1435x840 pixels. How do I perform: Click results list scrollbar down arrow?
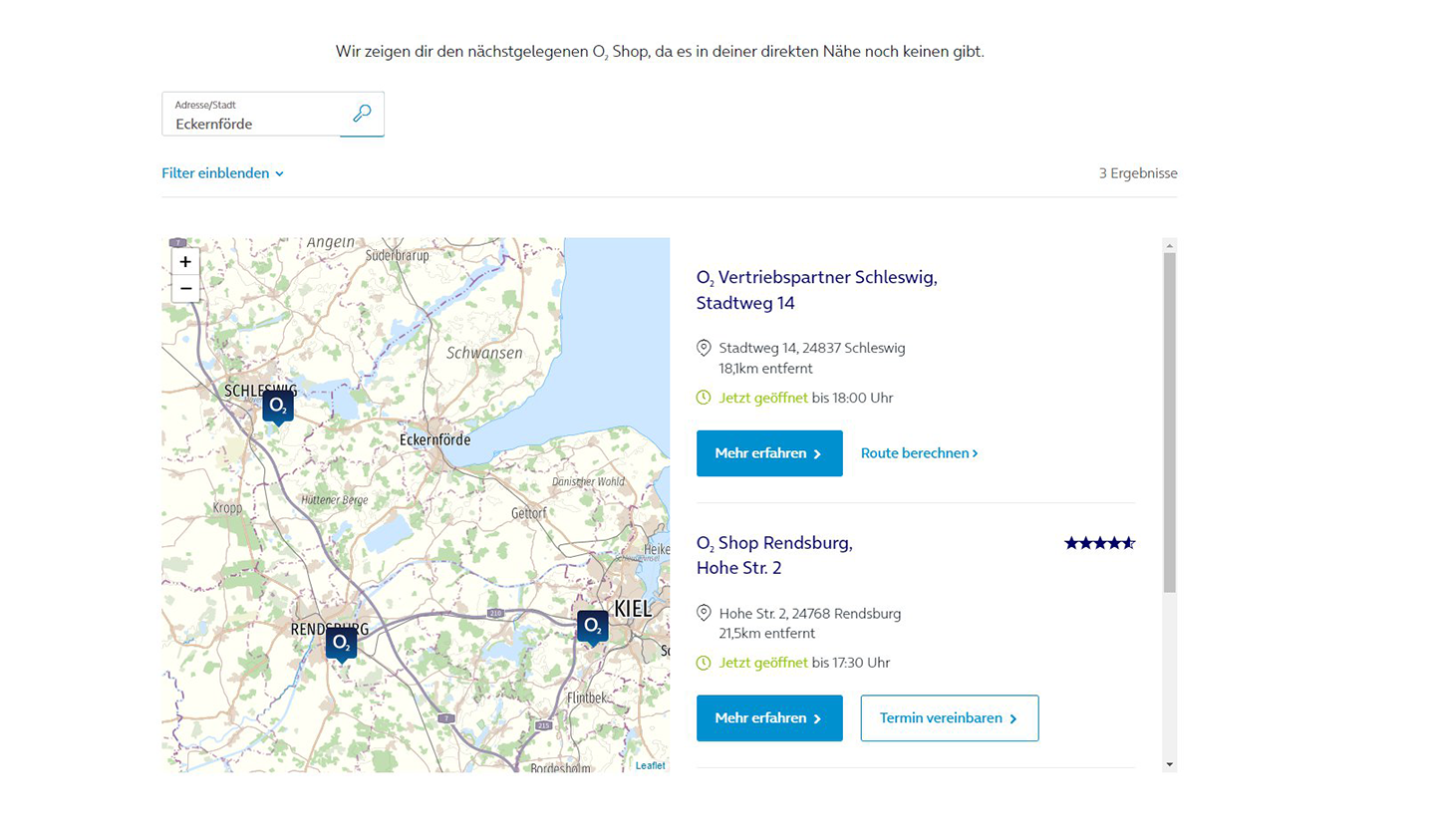click(x=1170, y=765)
